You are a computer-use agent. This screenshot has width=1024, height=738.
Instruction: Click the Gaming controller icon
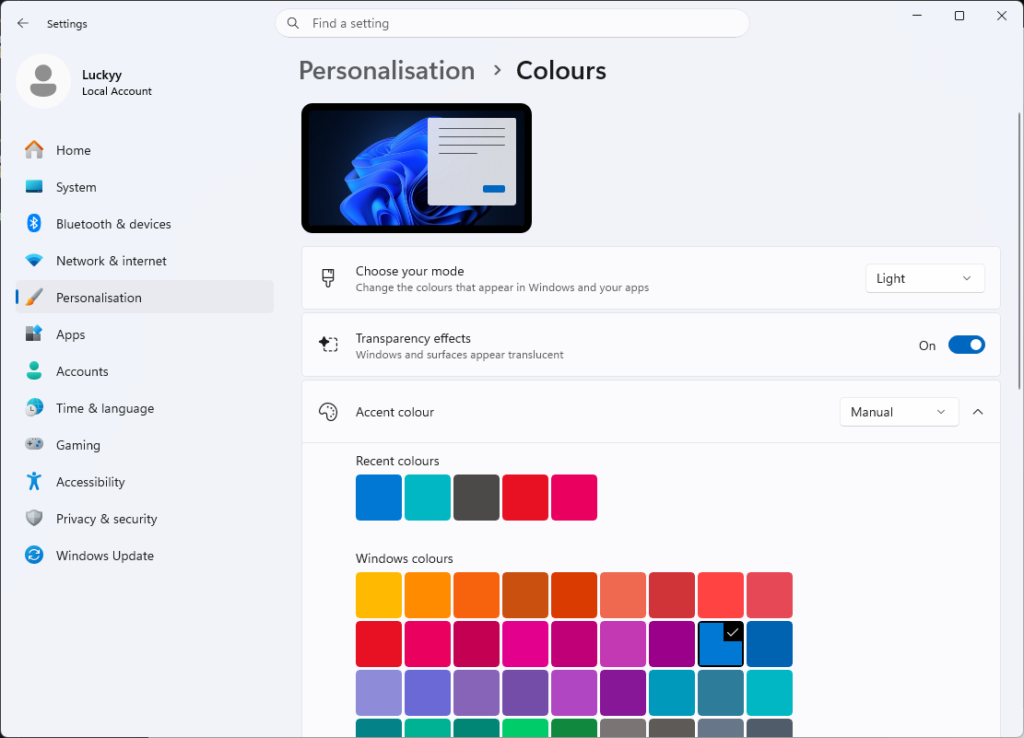[x=34, y=444]
